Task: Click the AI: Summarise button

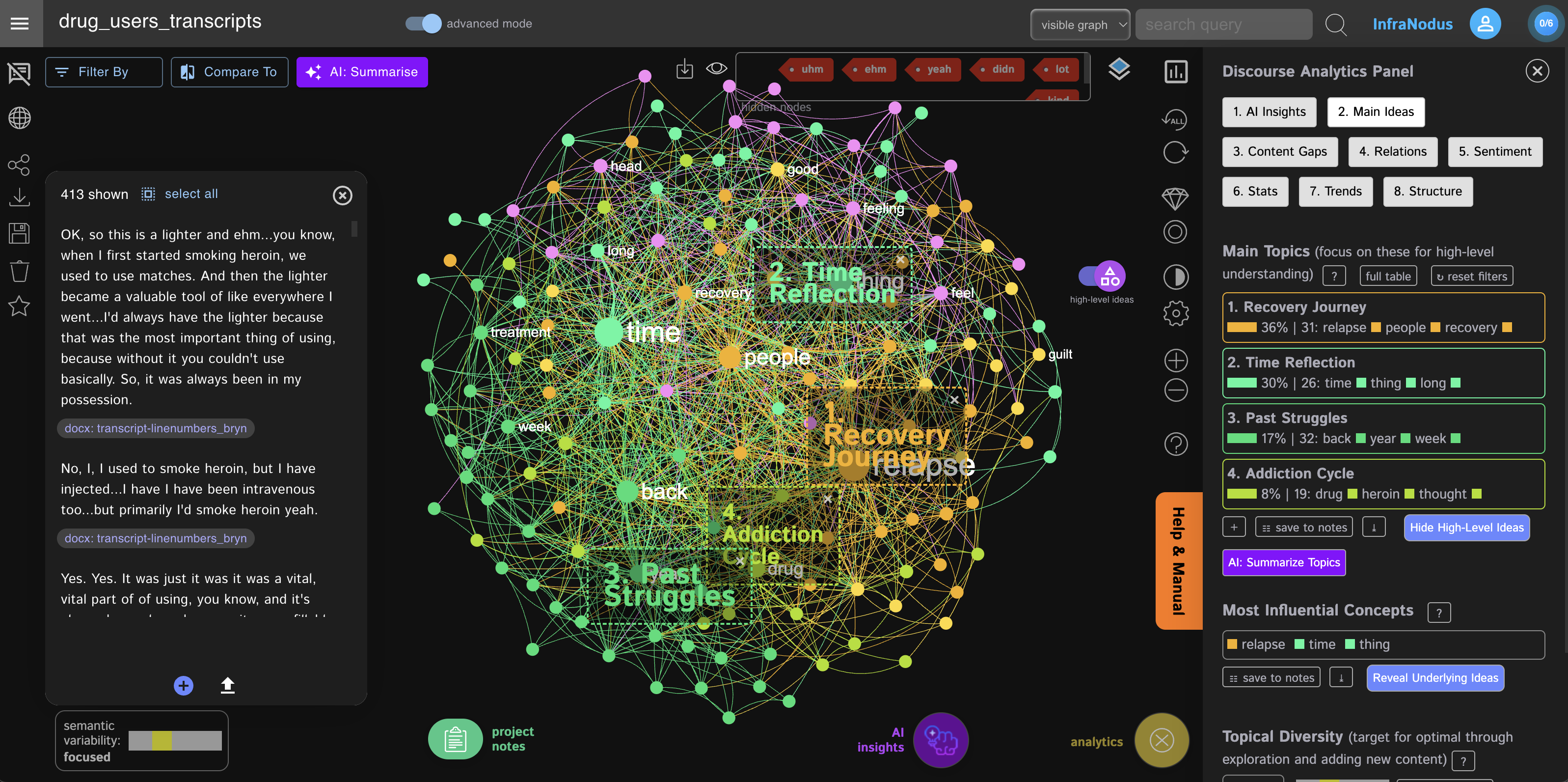Action: 362,72
